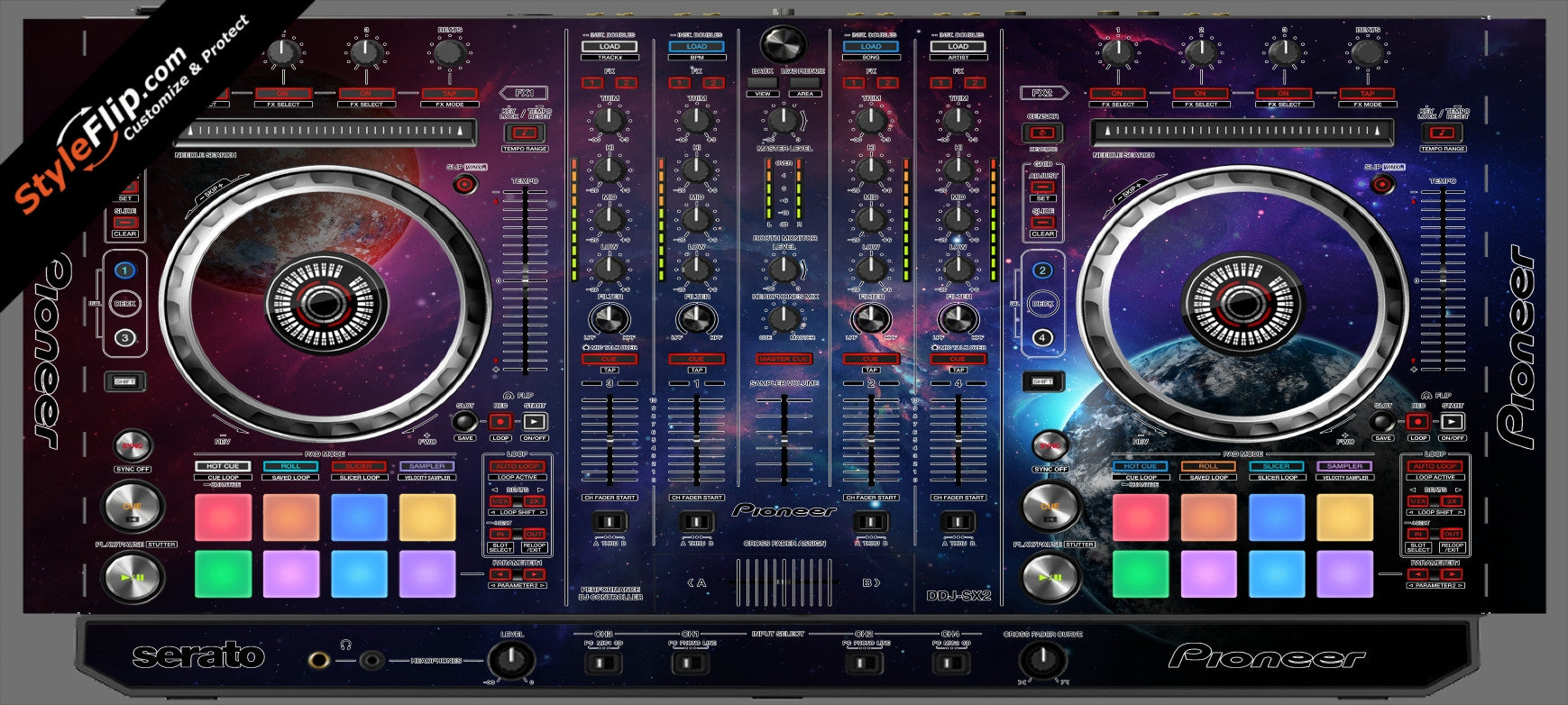Hit the left deck play/pause button

132,577
